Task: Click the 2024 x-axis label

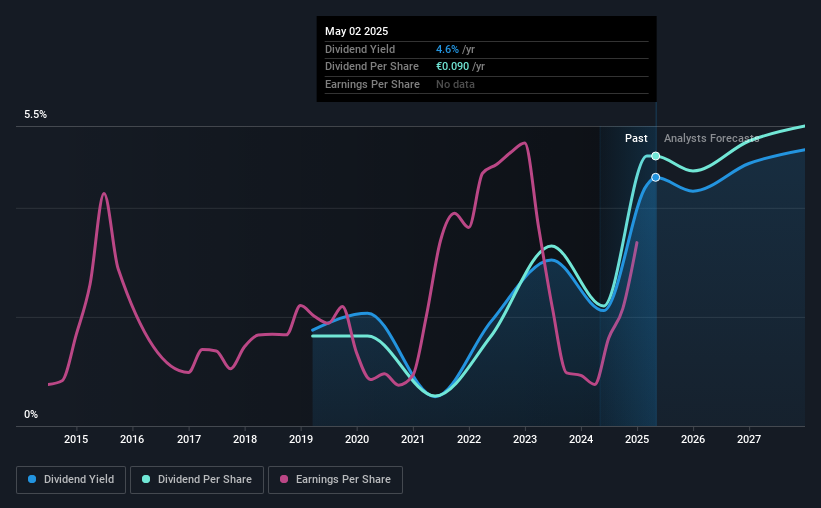Action: [581, 439]
